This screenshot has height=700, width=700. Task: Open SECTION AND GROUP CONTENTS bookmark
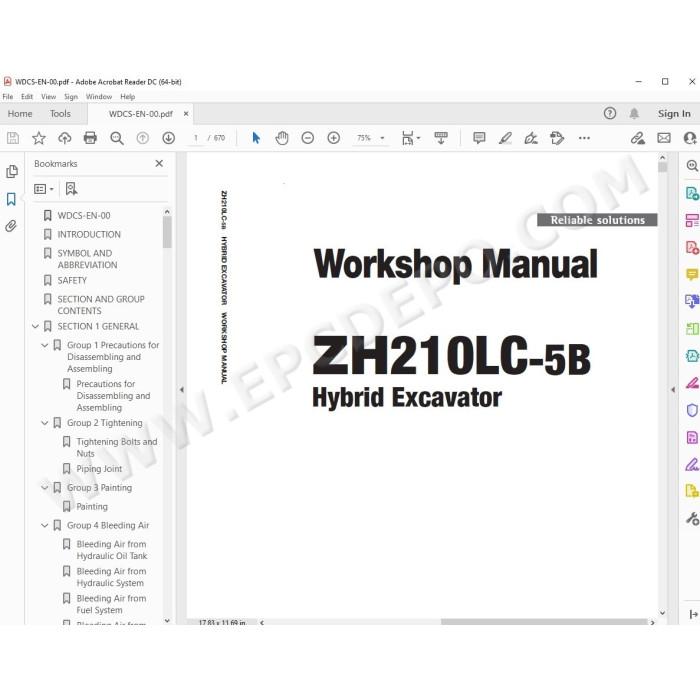coord(101,305)
